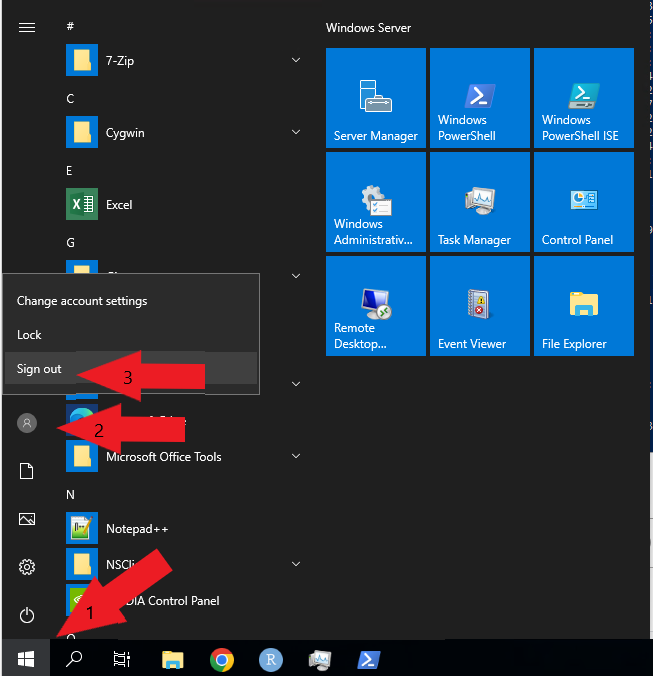Choose Sign out from account menu
Viewport: 653px width, 676px height.
click(131, 369)
